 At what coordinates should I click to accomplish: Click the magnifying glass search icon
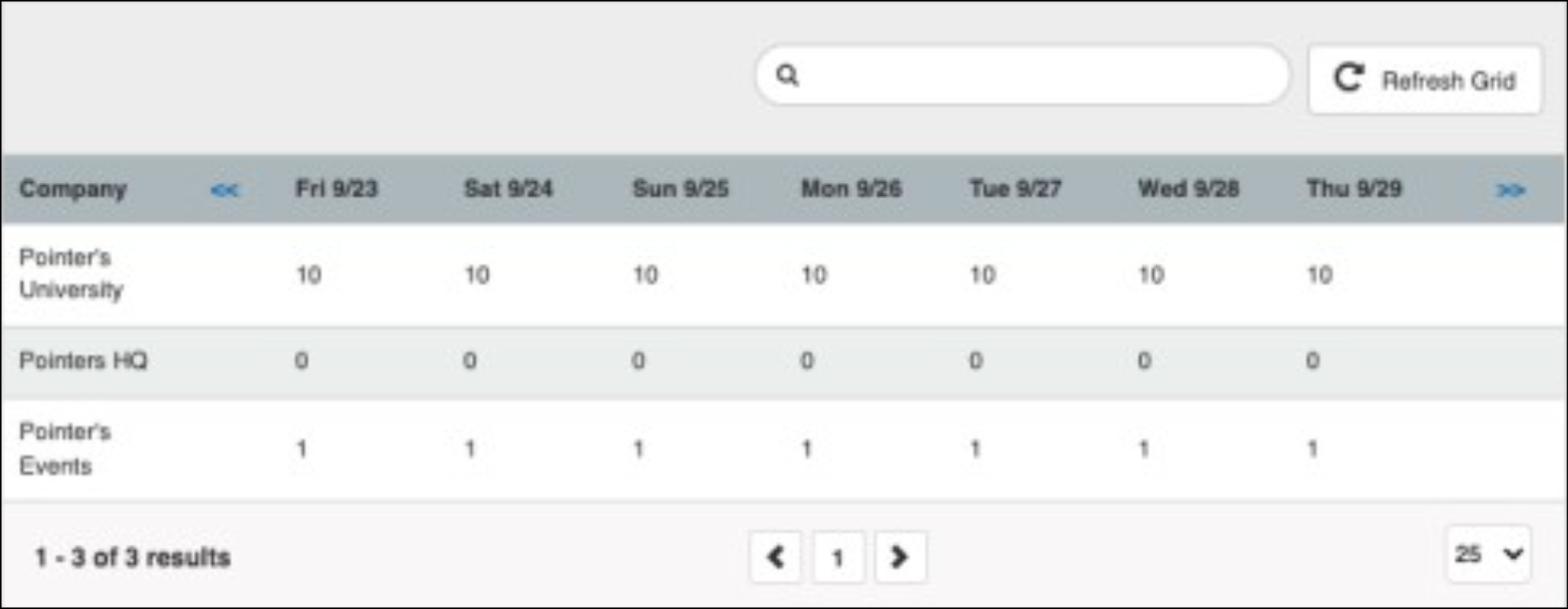tap(787, 75)
